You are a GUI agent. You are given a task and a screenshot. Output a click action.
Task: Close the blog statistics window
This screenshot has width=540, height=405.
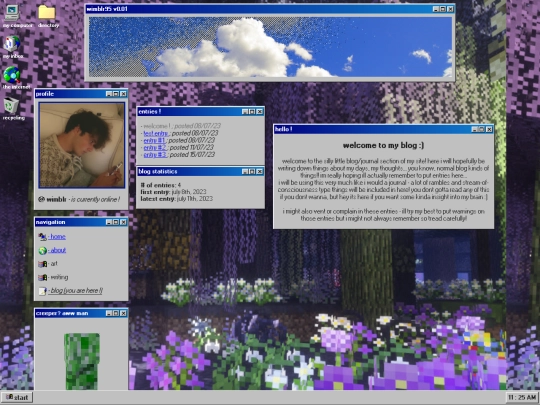tap(260, 172)
